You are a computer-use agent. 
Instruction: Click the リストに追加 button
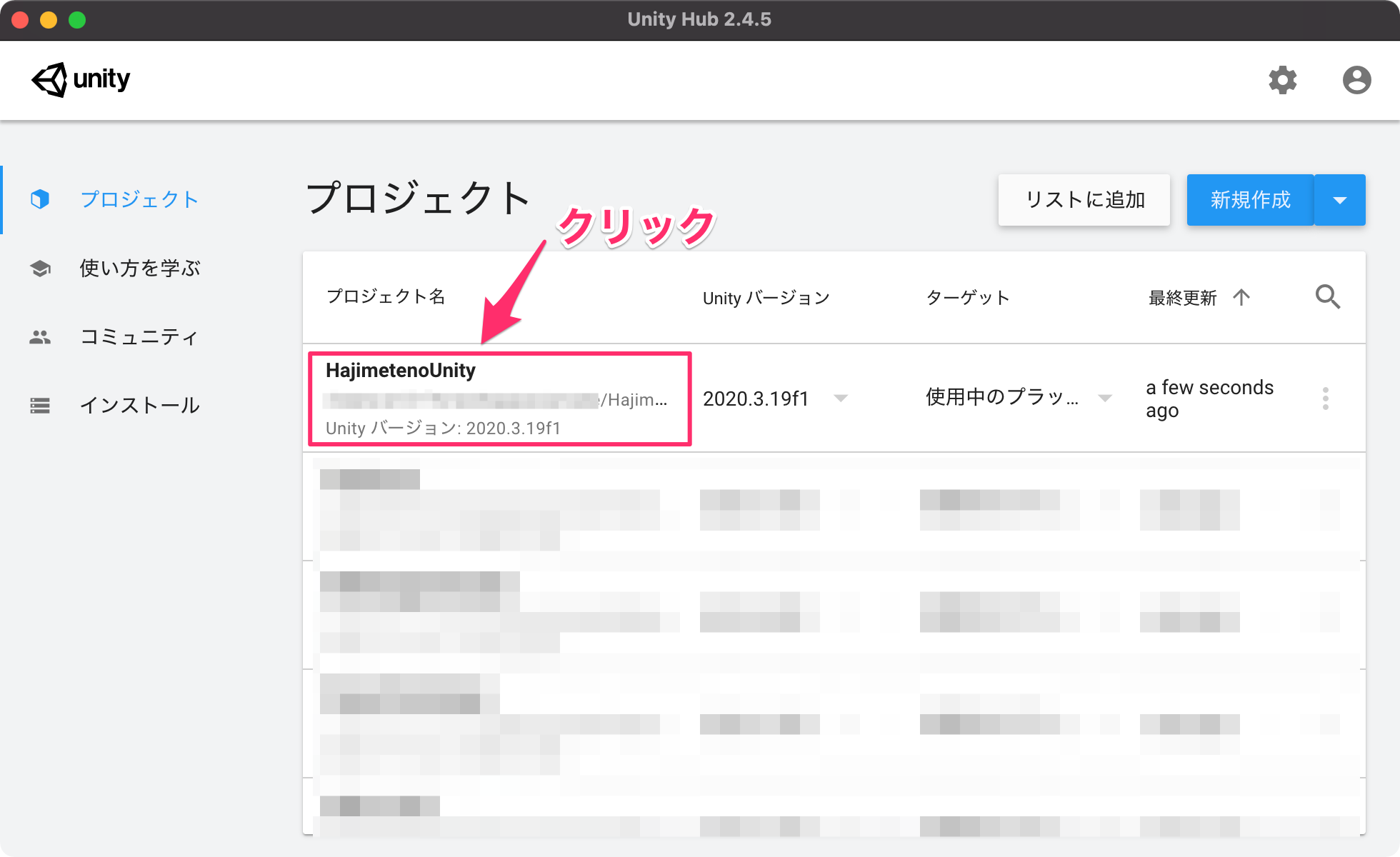click(x=1084, y=200)
